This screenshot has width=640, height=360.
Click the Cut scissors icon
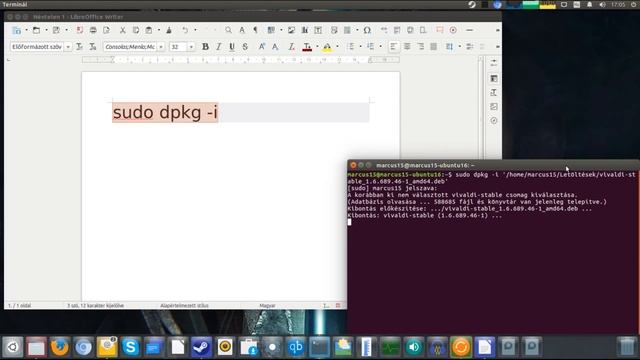click(122, 30)
